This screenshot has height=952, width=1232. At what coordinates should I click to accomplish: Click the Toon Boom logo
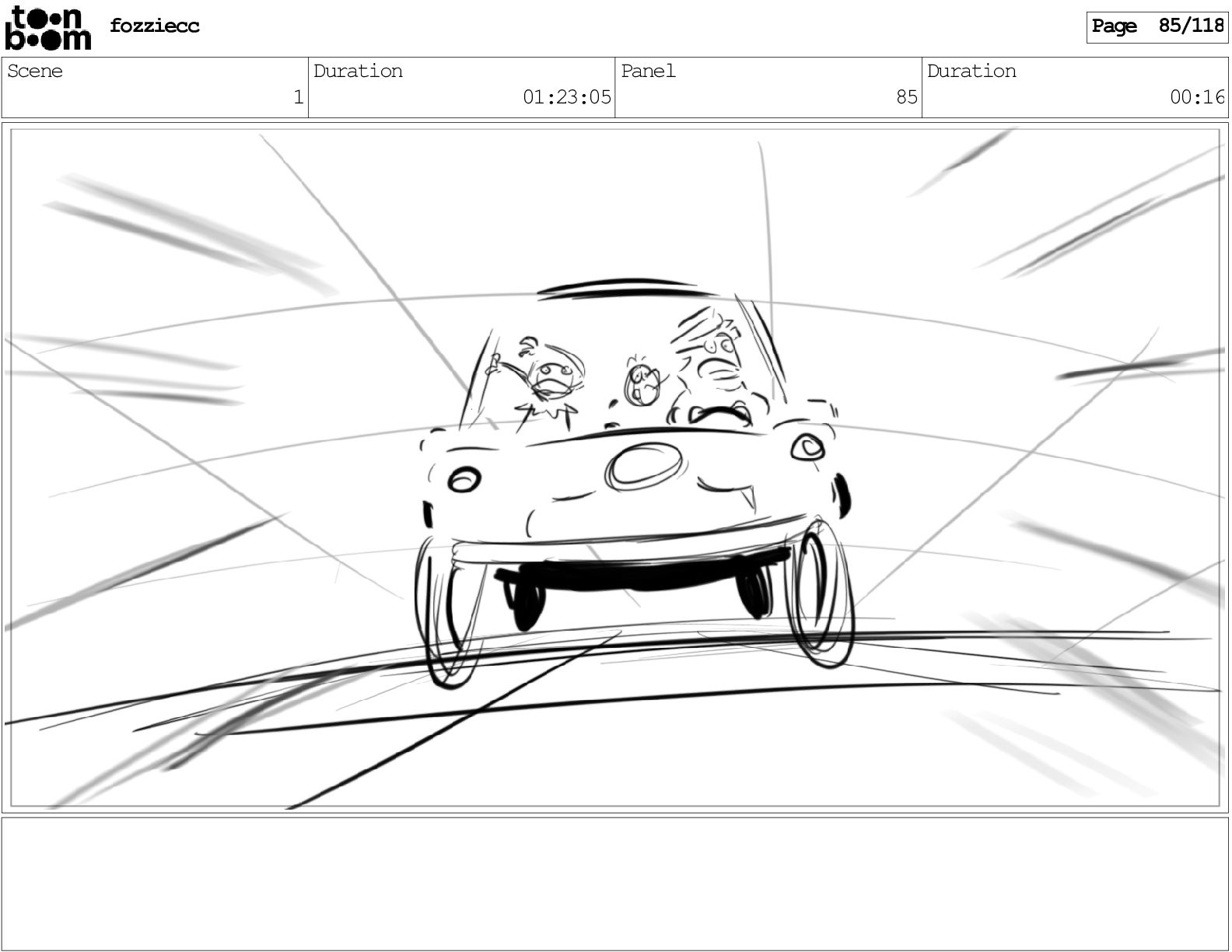click(47, 28)
